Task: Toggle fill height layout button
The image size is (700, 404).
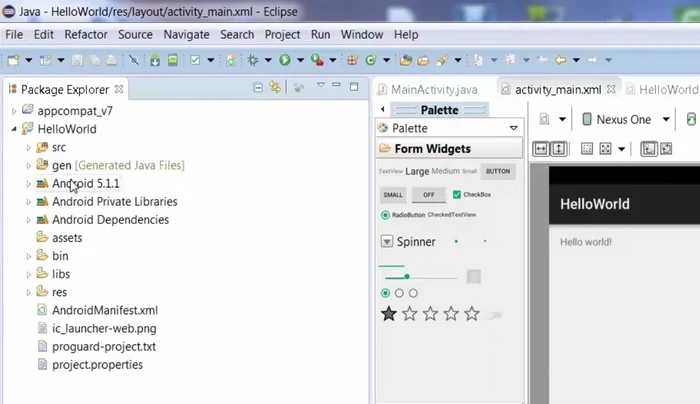Action: coord(559,149)
